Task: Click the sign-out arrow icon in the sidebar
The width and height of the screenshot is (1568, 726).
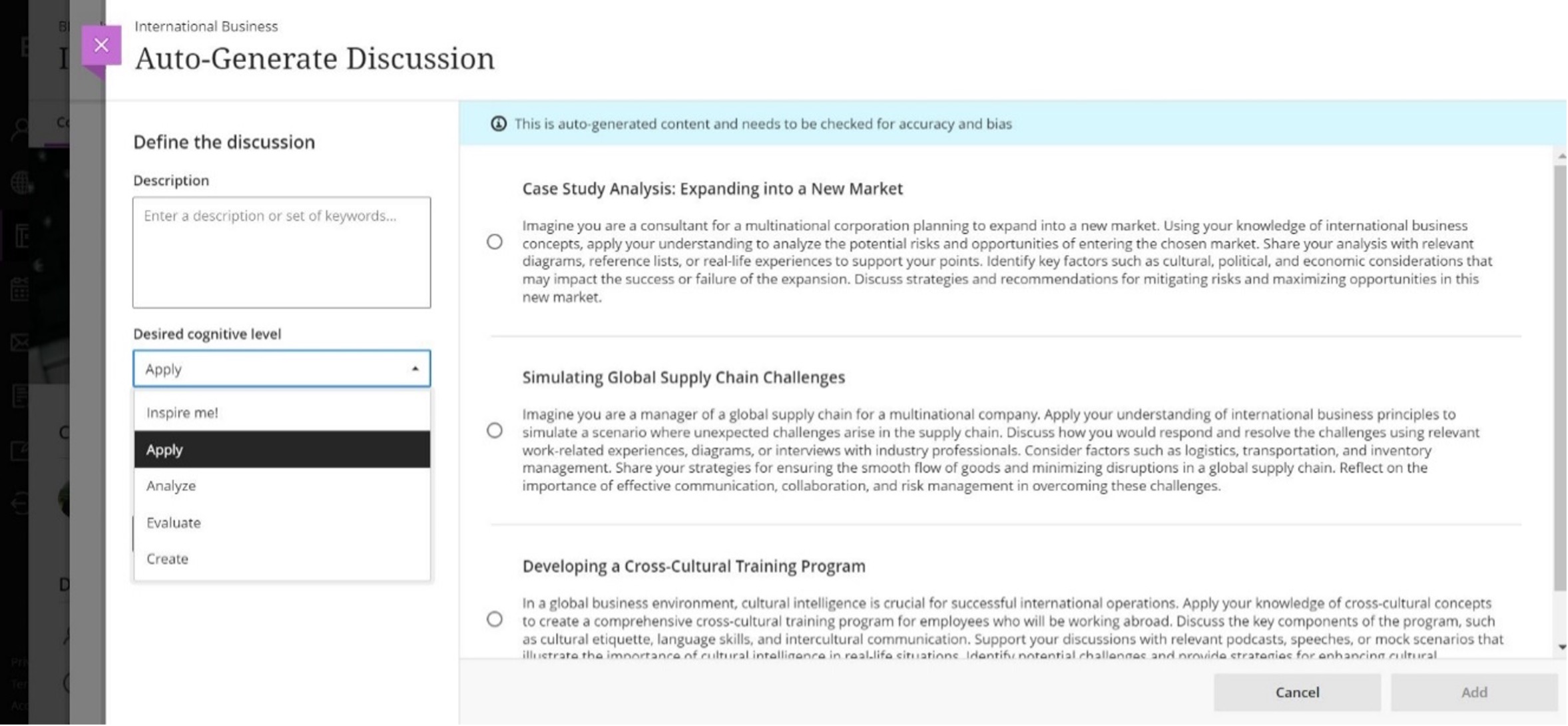Action: pyautogui.click(x=20, y=504)
